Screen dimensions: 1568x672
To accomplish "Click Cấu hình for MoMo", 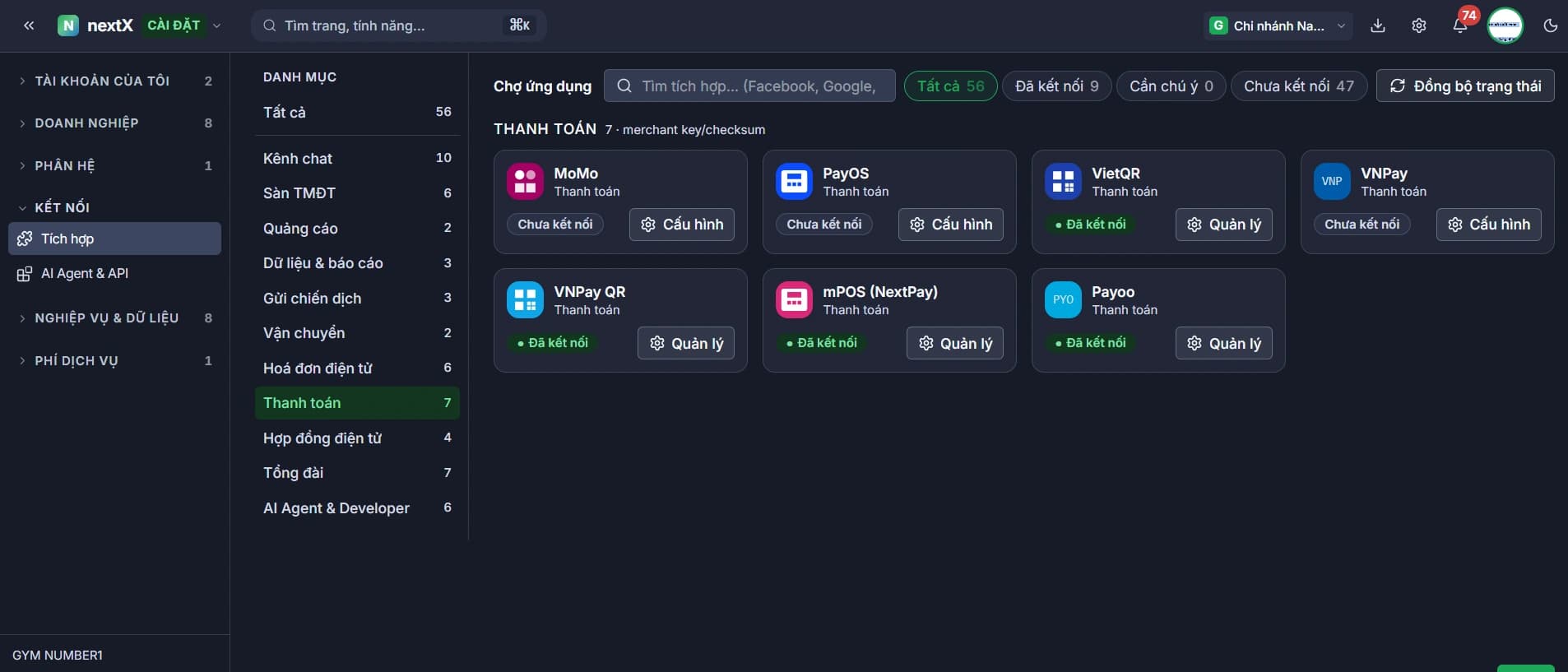I will (682, 225).
